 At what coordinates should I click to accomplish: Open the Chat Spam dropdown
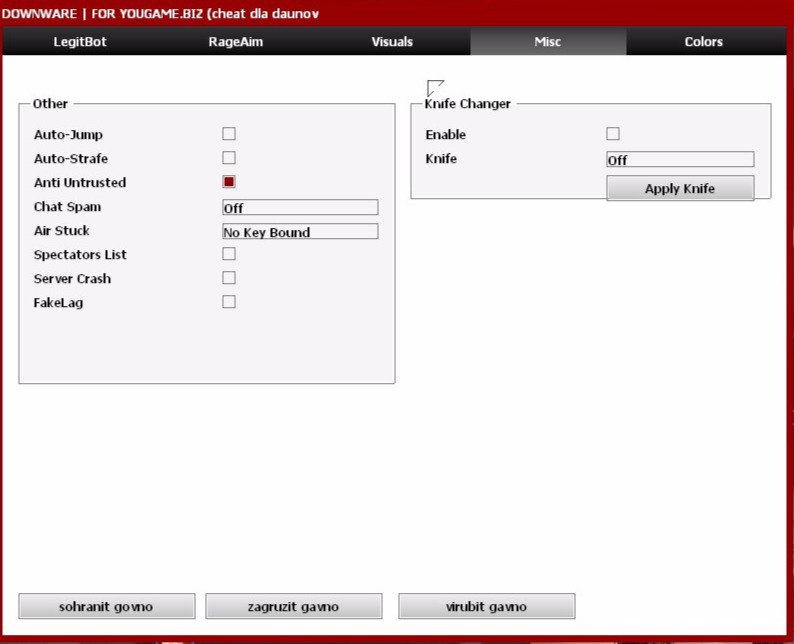point(300,208)
